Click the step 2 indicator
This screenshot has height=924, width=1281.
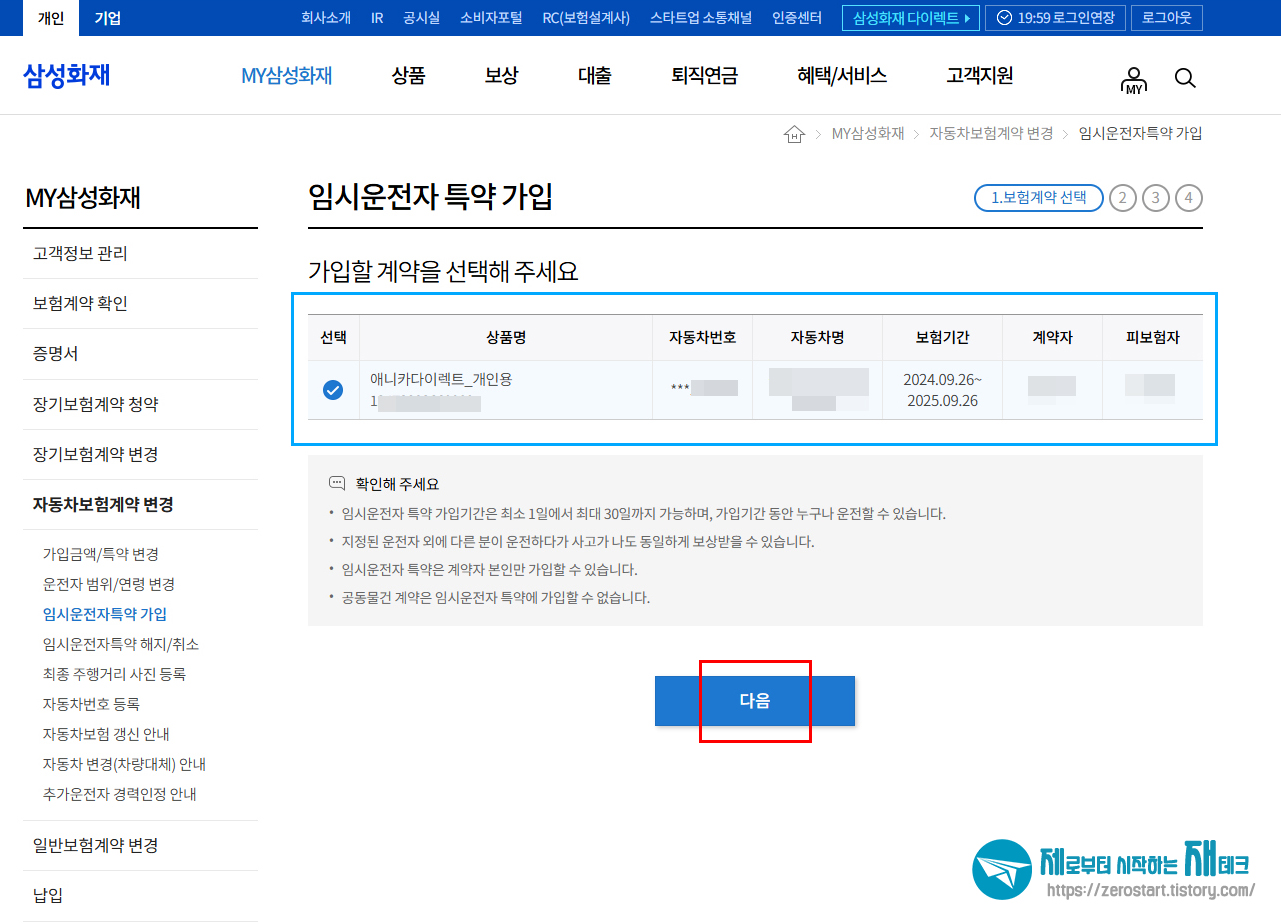[x=1122, y=198]
